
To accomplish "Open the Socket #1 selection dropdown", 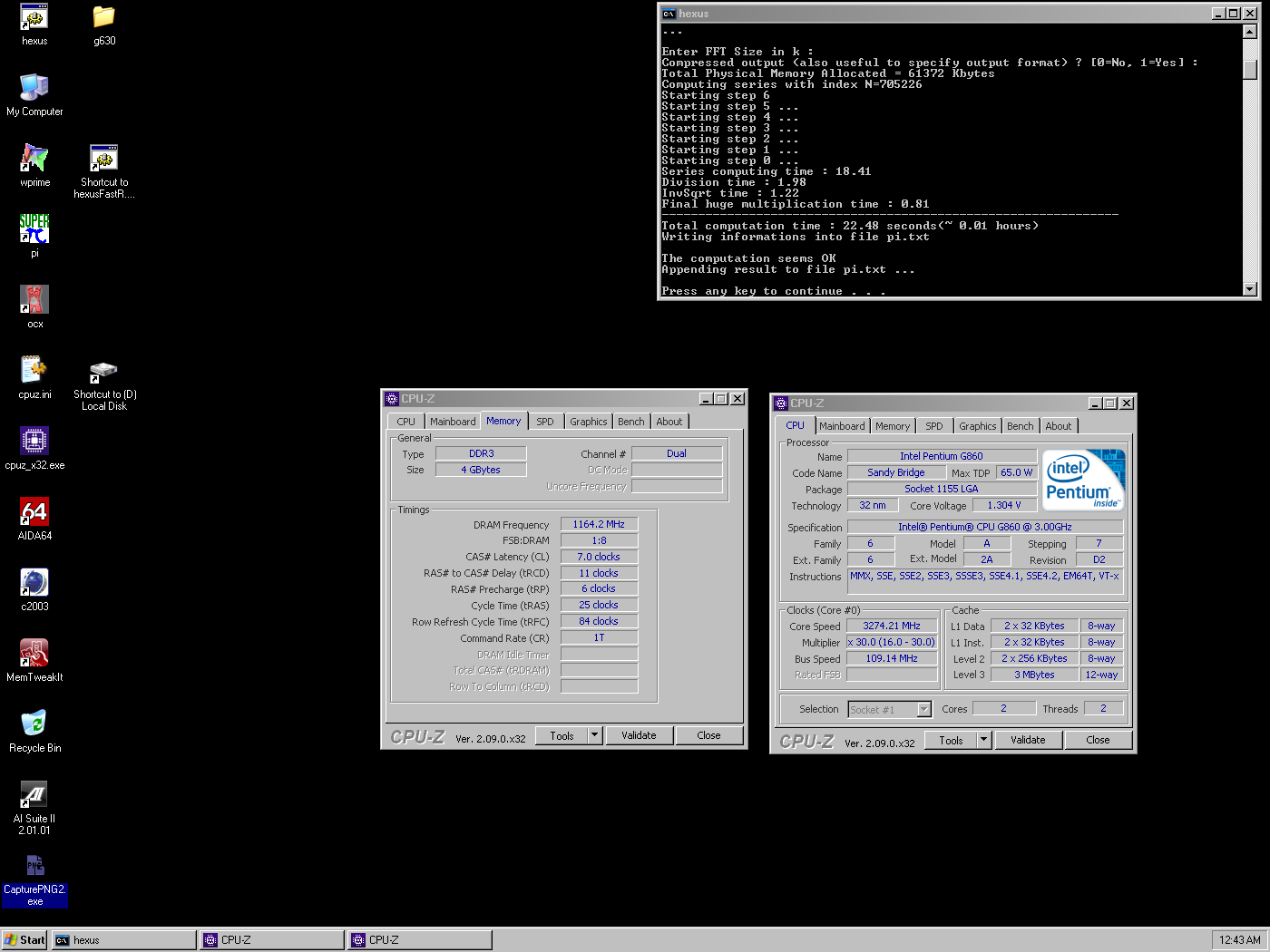I will (x=890, y=709).
